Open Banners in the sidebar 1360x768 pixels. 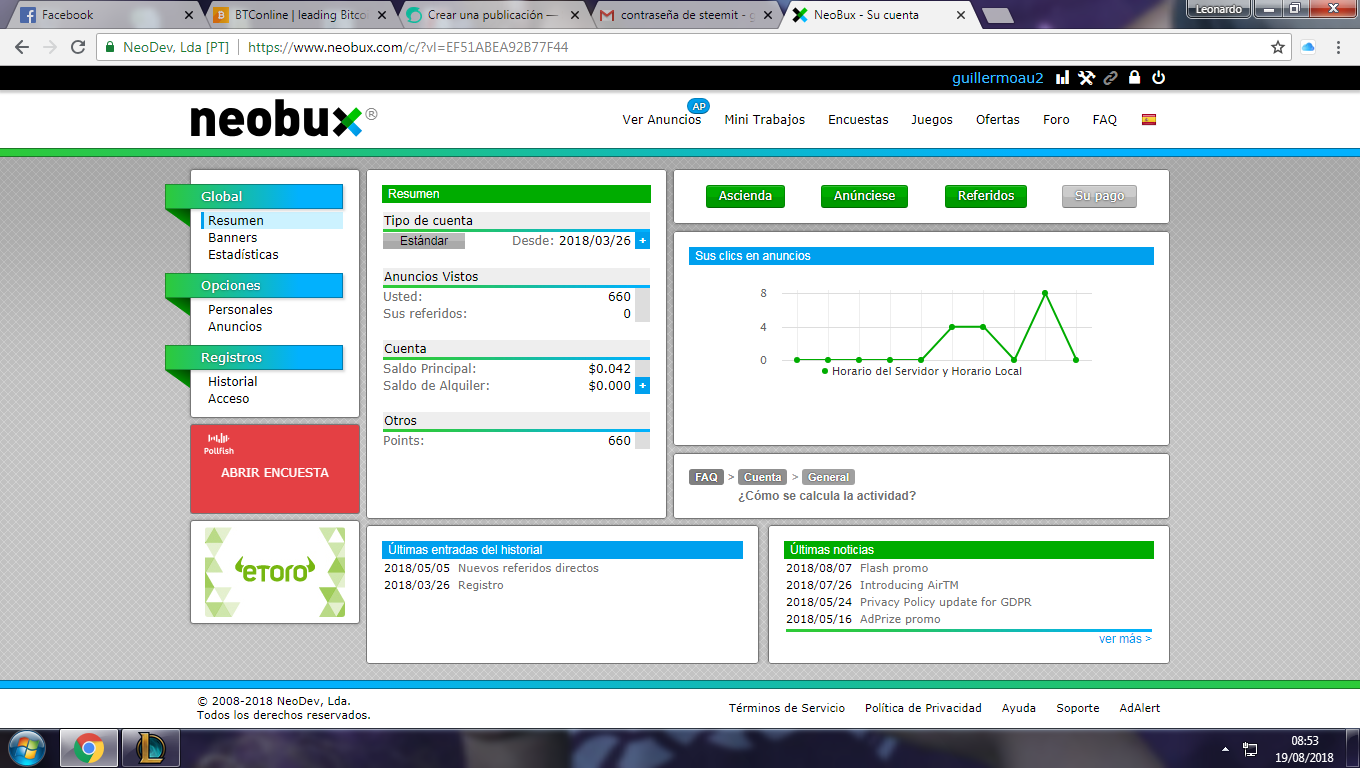click(233, 238)
